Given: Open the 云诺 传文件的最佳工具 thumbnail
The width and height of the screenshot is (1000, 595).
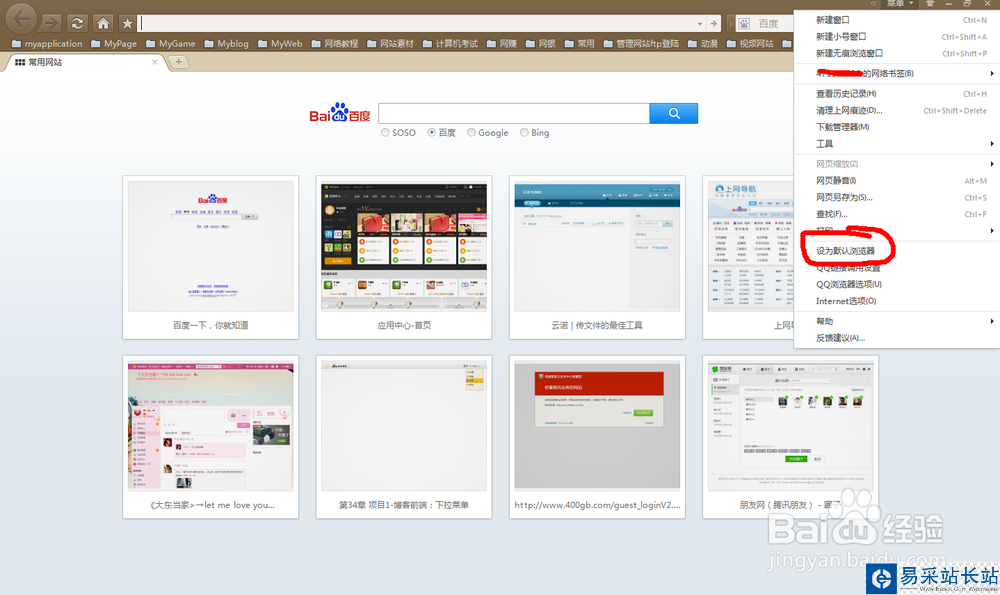Looking at the screenshot, I should click(x=597, y=258).
